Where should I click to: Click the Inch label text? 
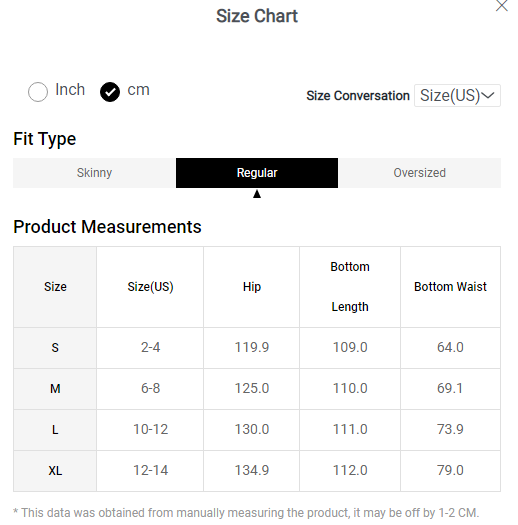[x=70, y=90]
